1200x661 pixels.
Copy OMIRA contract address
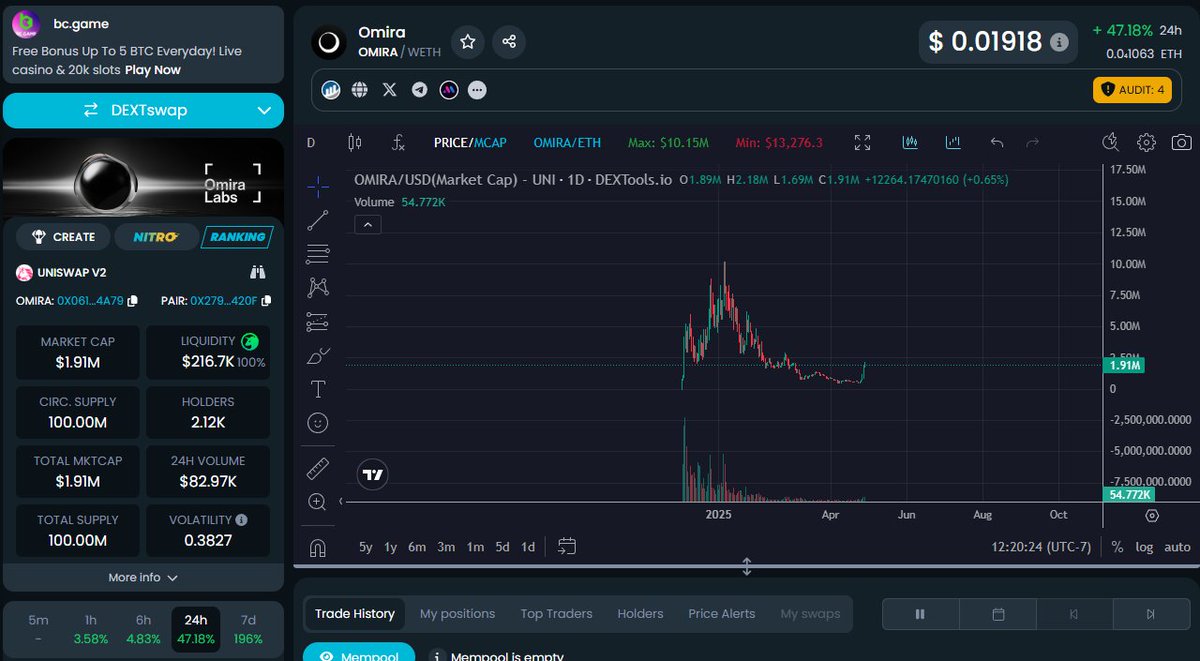(x=133, y=301)
